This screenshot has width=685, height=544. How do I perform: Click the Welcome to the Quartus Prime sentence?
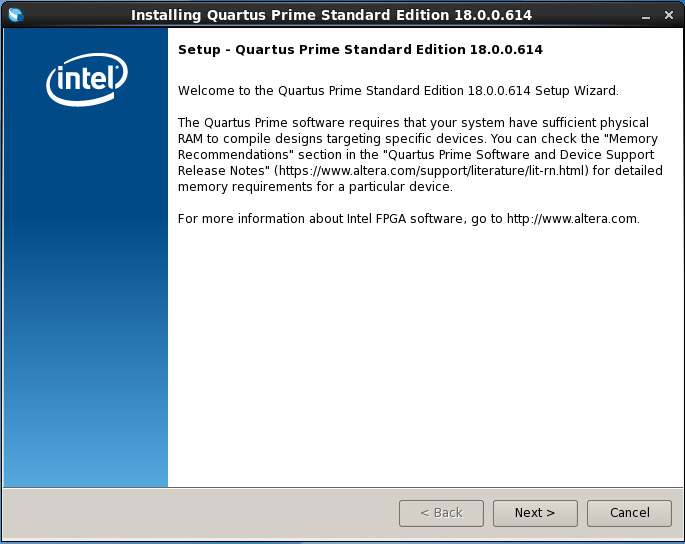[x=398, y=91]
